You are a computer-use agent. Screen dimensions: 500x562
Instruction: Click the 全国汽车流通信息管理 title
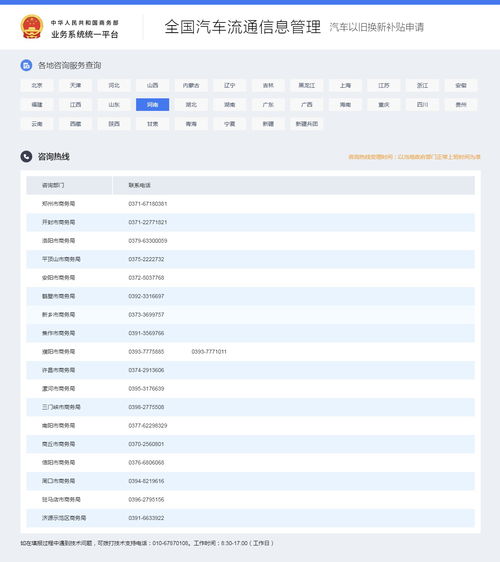pos(243,27)
